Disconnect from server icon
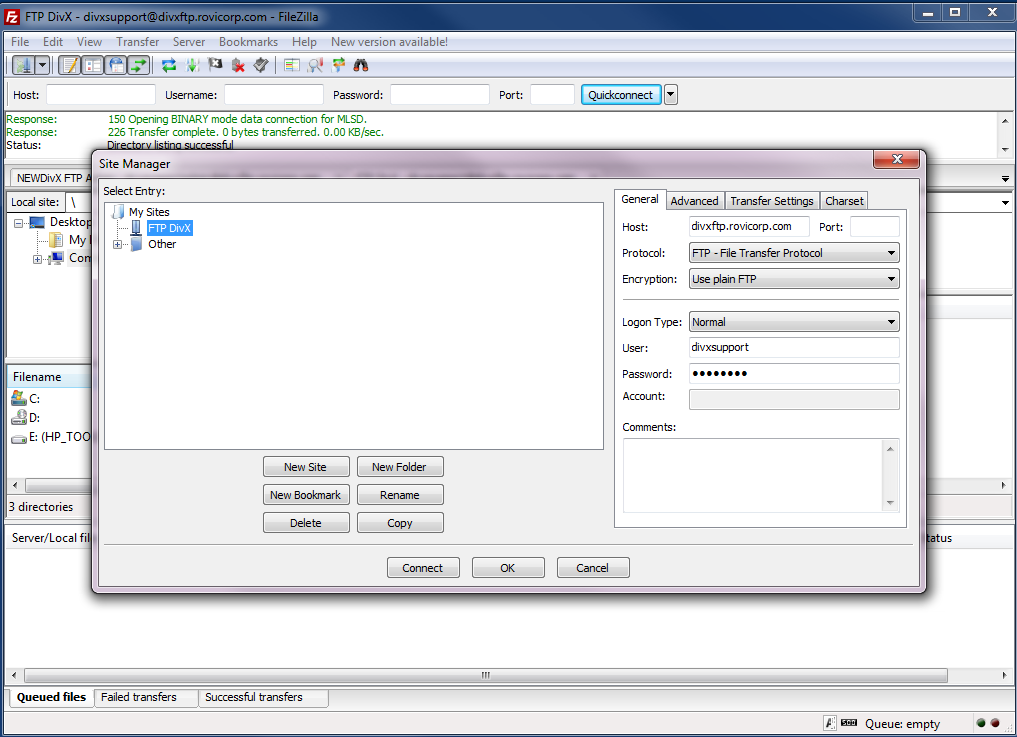Image resolution: width=1017 pixels, height=737 pixels. point(238,65)
